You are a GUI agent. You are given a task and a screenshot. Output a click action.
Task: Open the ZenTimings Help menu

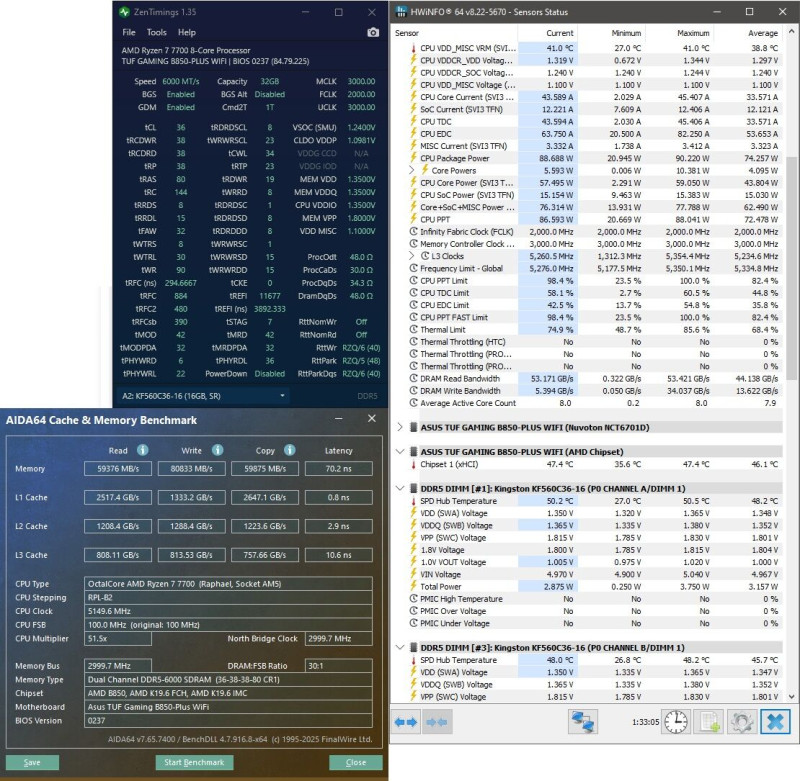click(x=187, y=32)
